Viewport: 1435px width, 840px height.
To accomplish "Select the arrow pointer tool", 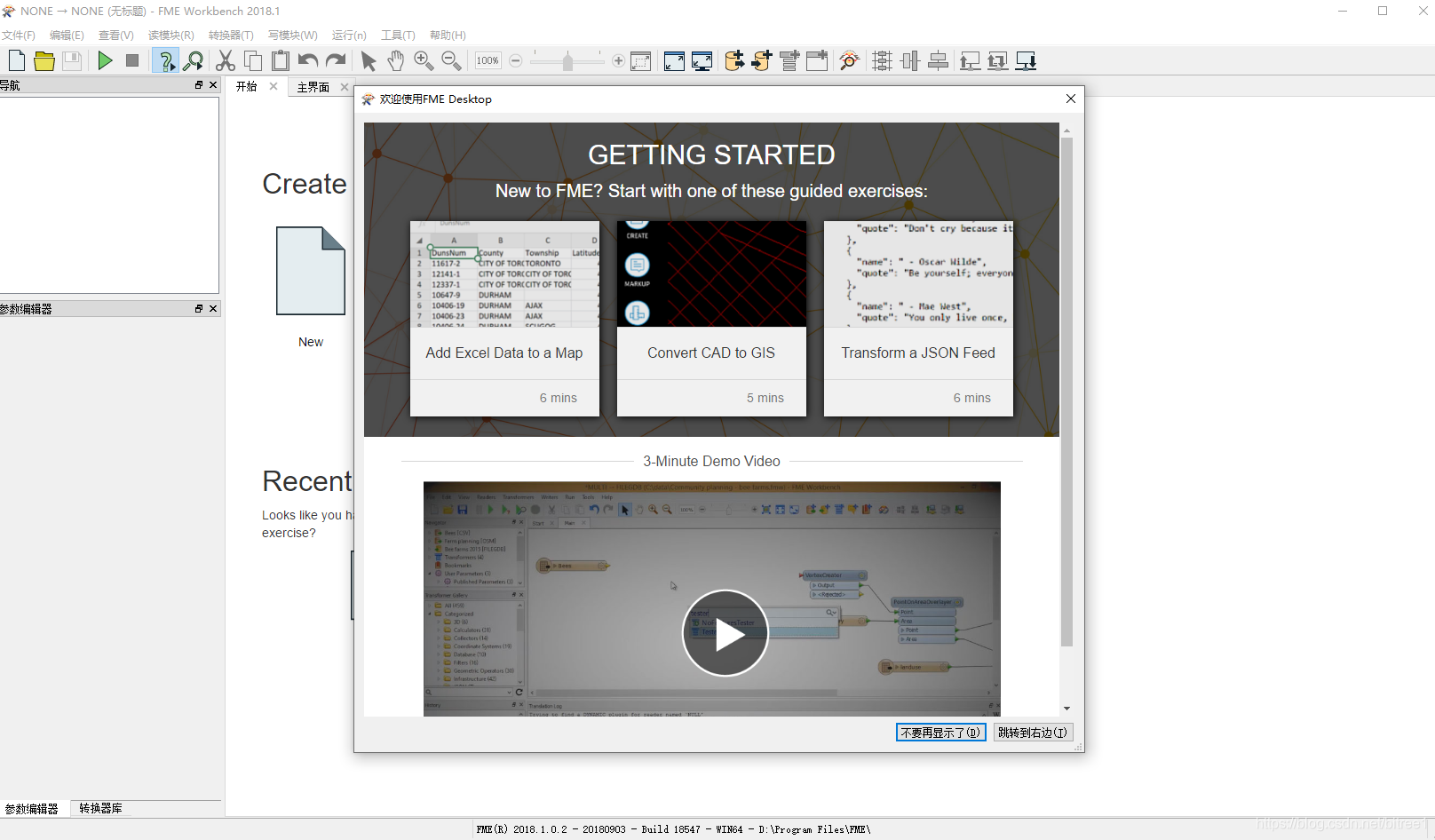I will tap(369, 60).
